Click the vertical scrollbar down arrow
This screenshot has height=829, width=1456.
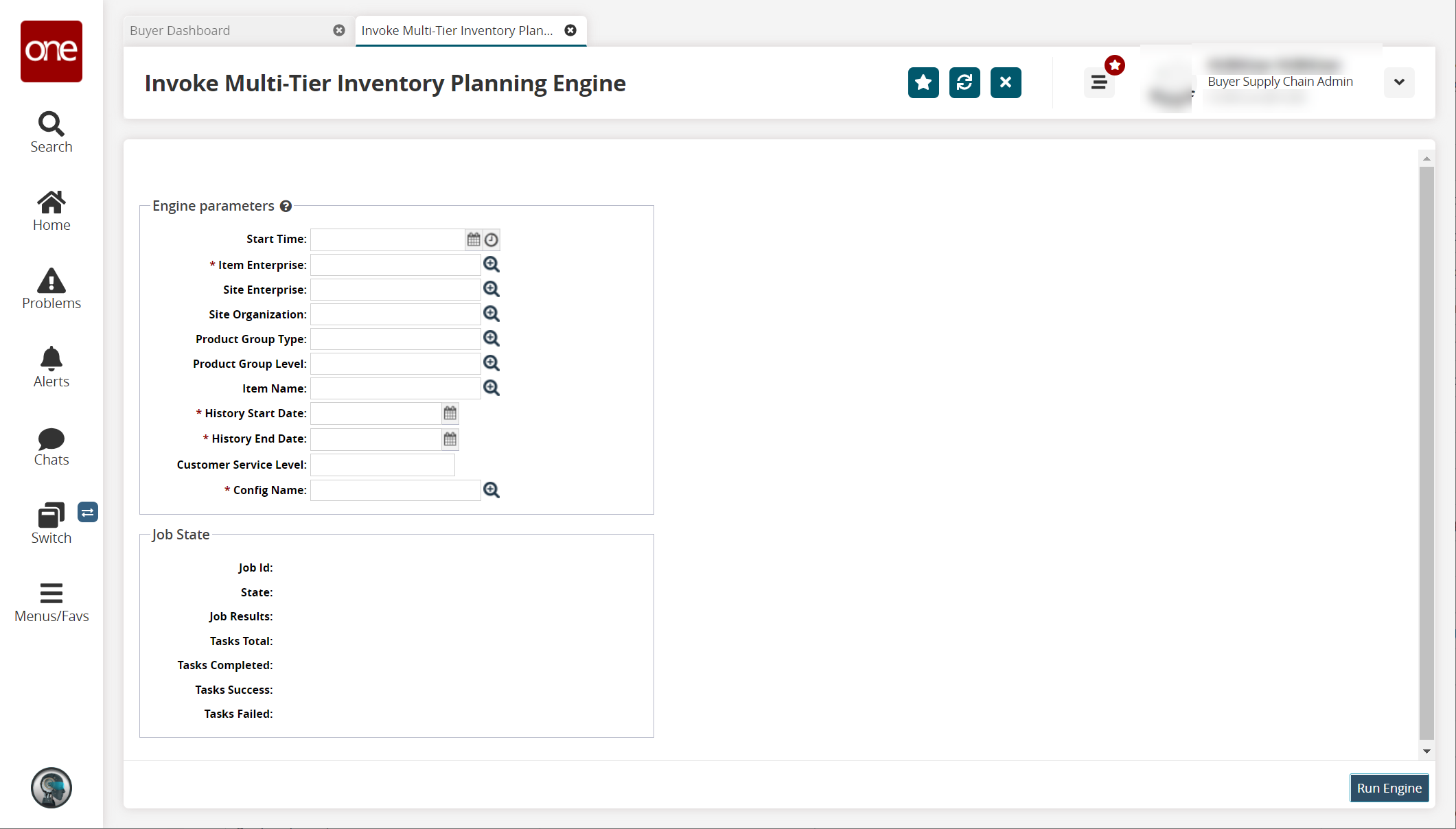coord(1426,751)
